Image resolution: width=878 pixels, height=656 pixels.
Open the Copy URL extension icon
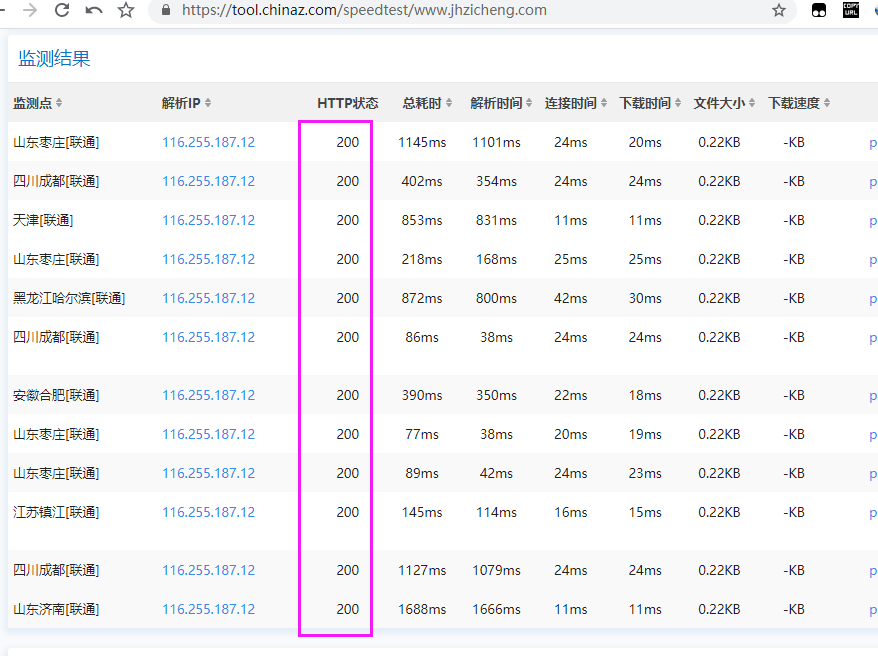851,10
